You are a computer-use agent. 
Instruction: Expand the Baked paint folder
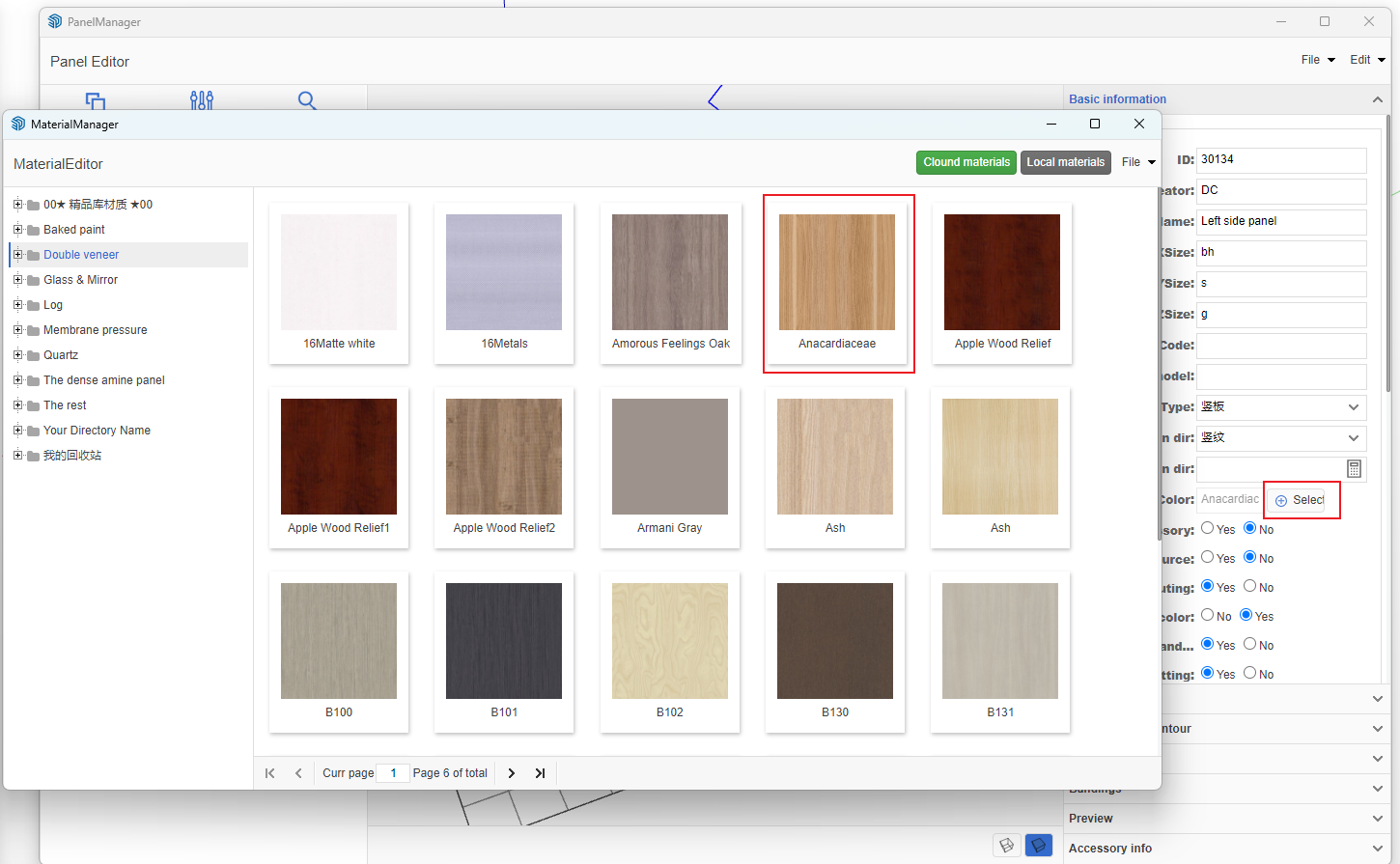17,230
